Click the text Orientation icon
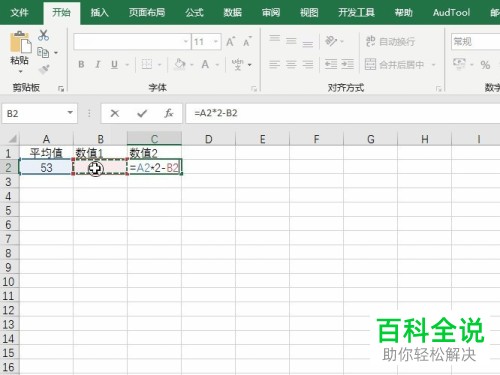The width and height of the screenshot is (500, 375). click(x=331, y=41)
